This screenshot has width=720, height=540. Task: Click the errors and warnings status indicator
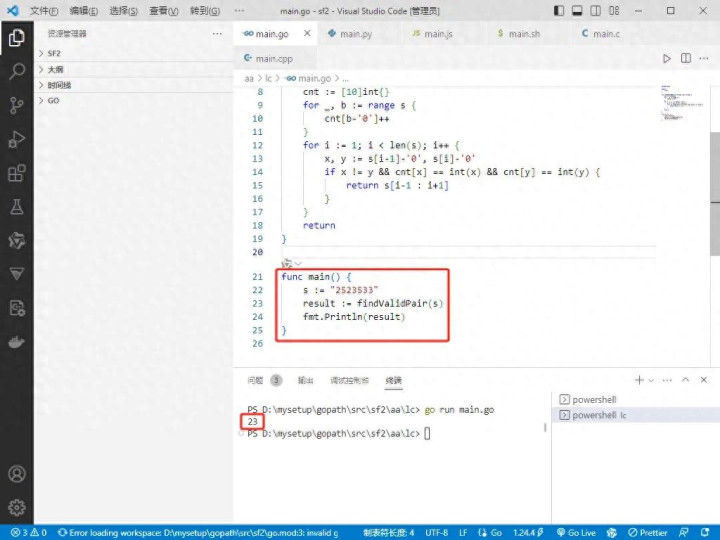(28, 533)
